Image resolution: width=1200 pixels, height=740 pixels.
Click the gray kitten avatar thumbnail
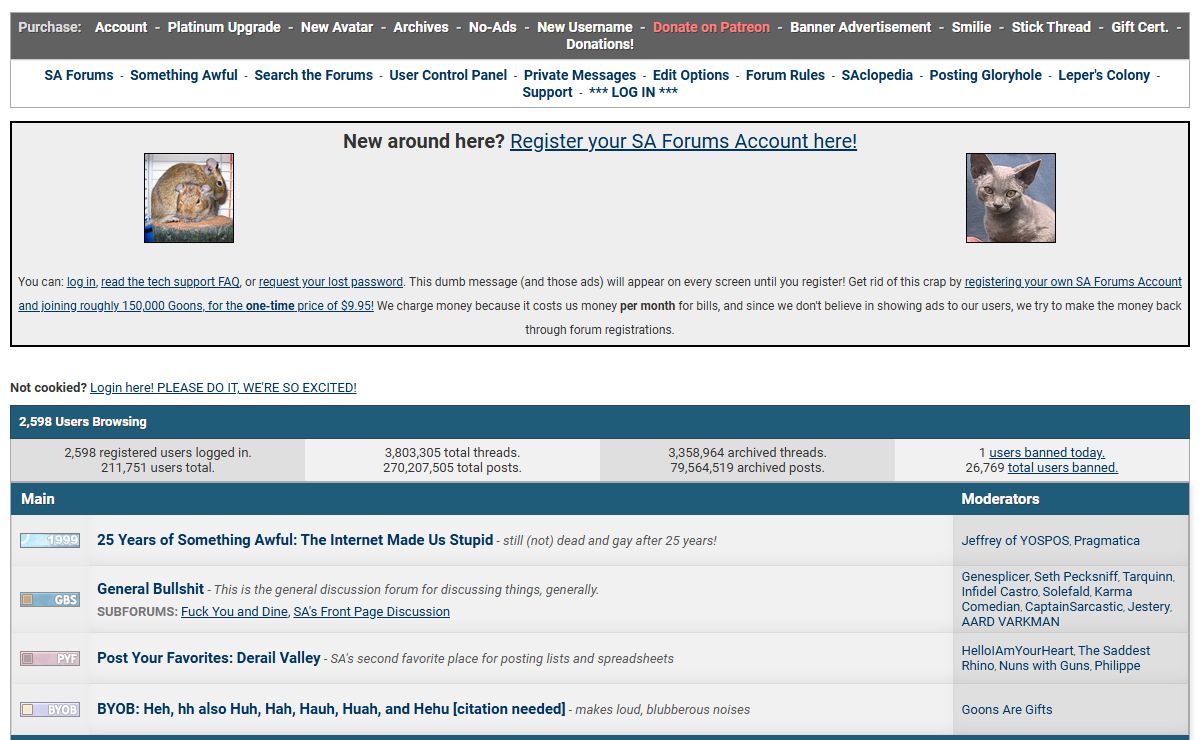1011,198
